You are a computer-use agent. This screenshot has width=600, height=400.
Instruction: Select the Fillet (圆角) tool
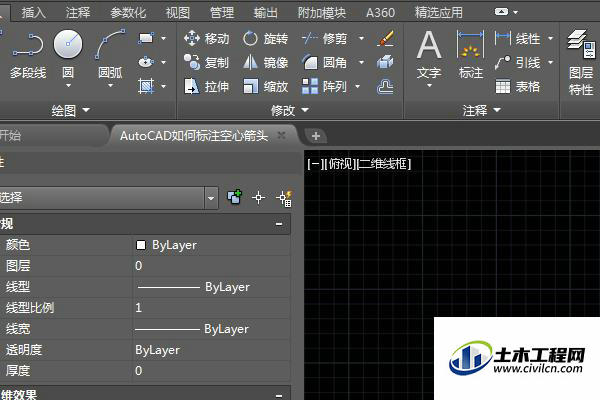tap(324, 62)
